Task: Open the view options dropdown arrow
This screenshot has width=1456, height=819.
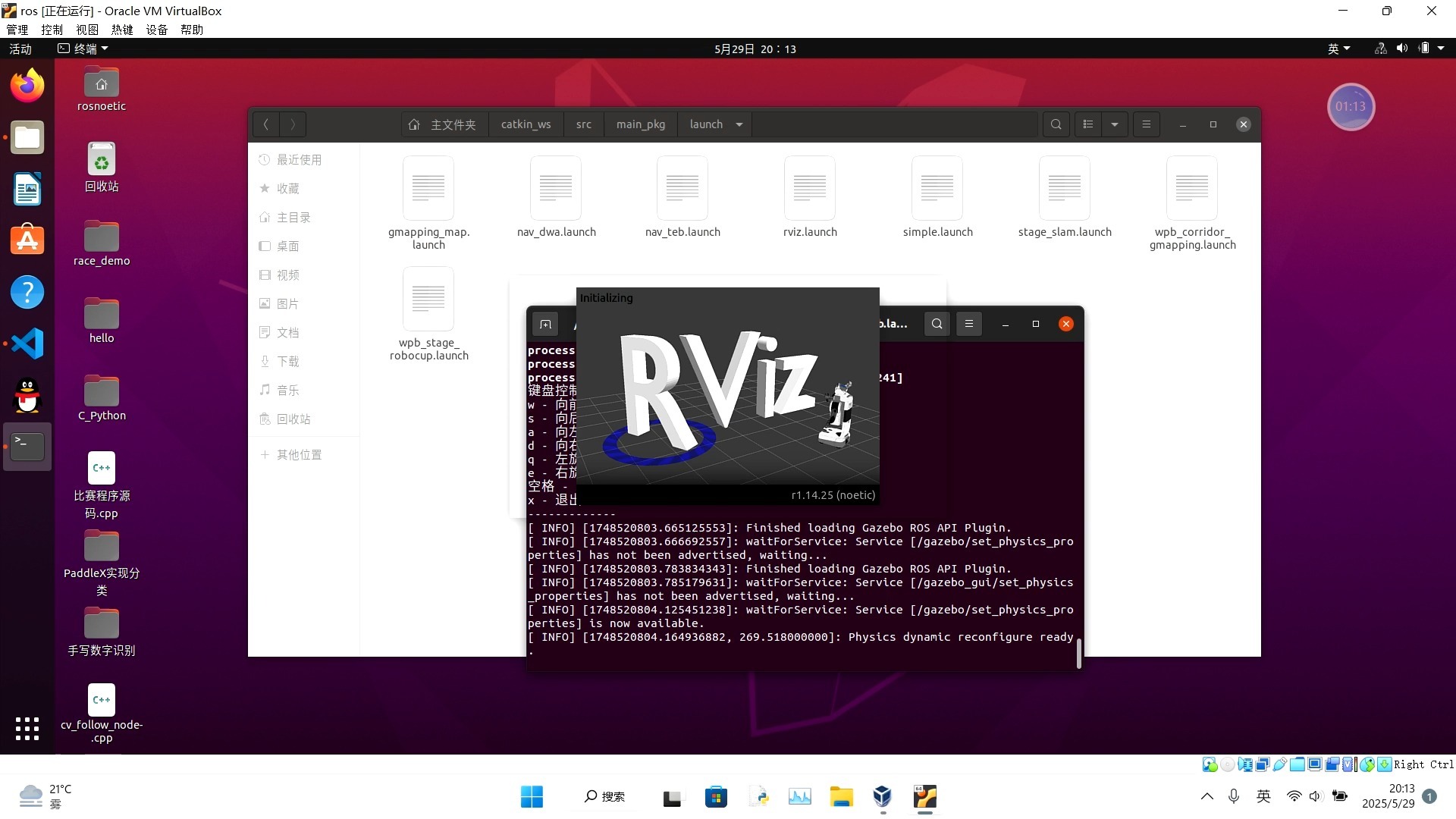Action: pos(1115,124)
